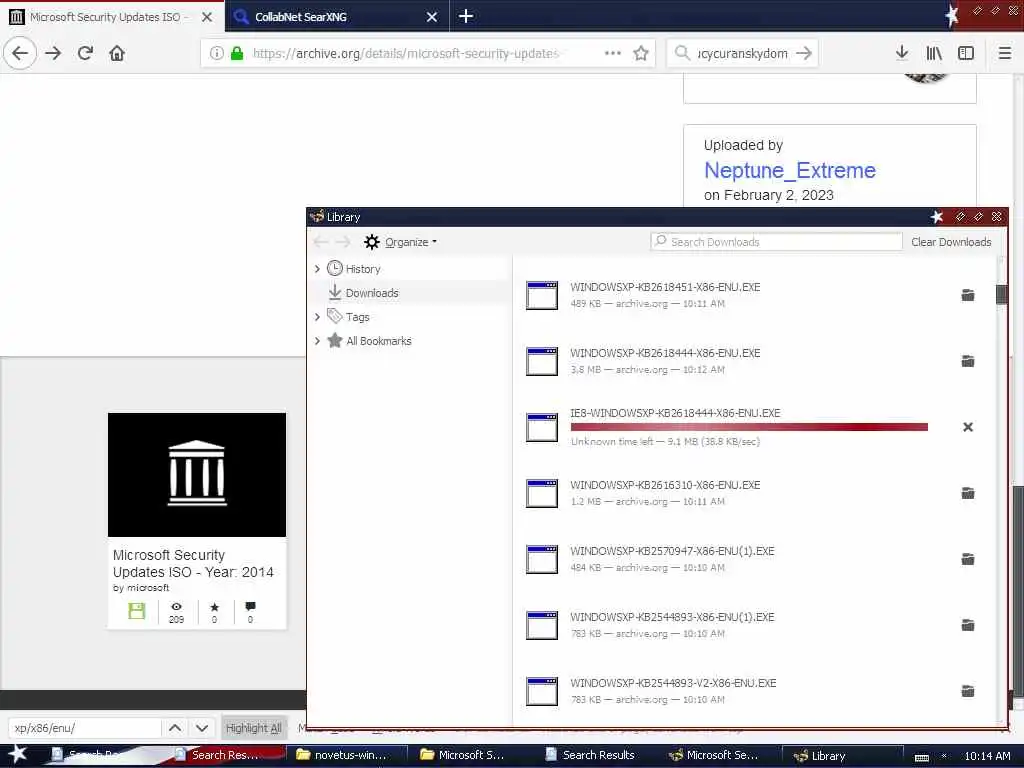
Task: Click the IE8-WINDOWSXP-KB2618444 download progress bar
Action: (749, 427)
